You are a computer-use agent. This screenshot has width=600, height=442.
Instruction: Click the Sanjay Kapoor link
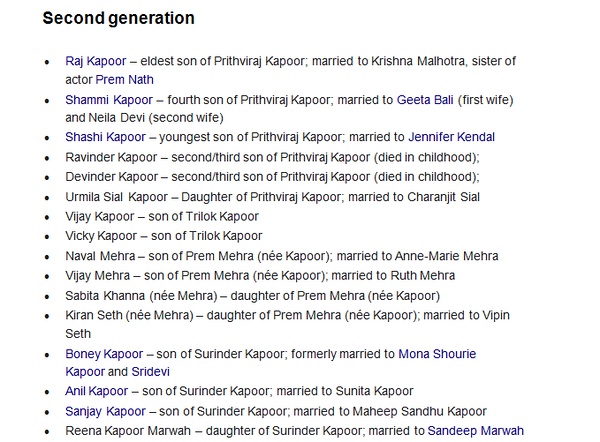pyautogui.click(x=106, y=411)
